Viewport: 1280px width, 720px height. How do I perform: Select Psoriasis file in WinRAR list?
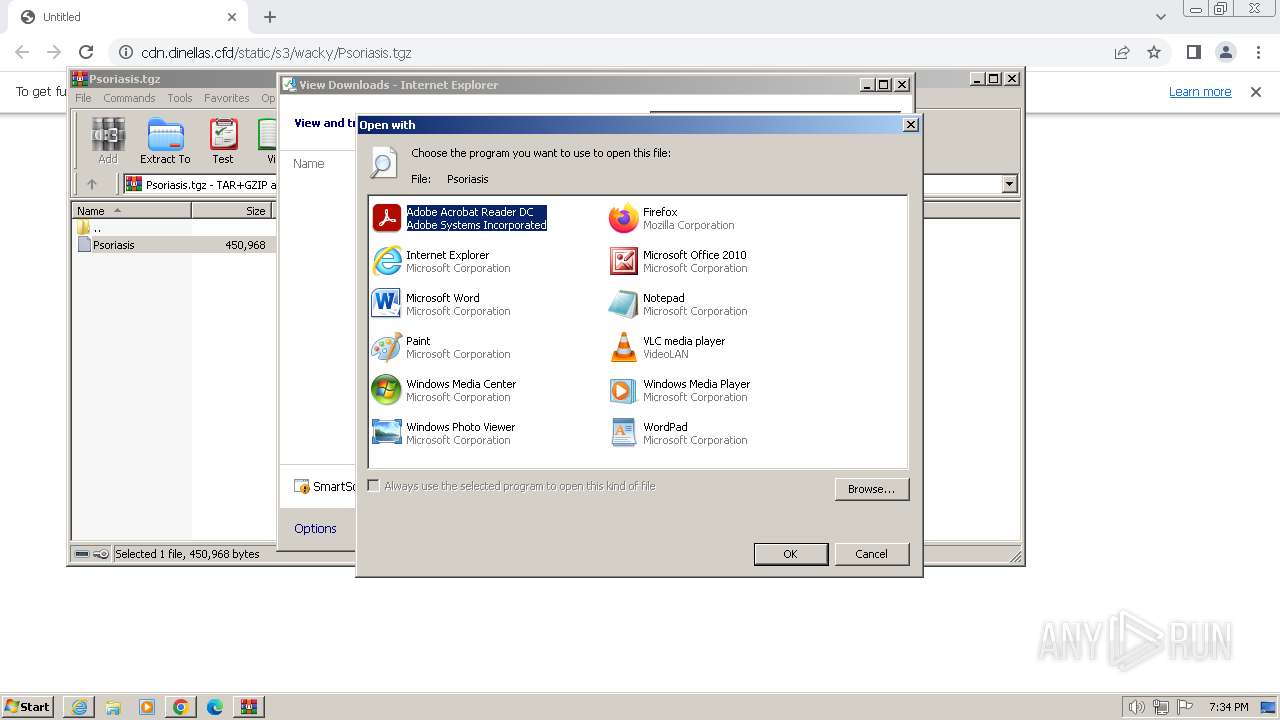172,245
